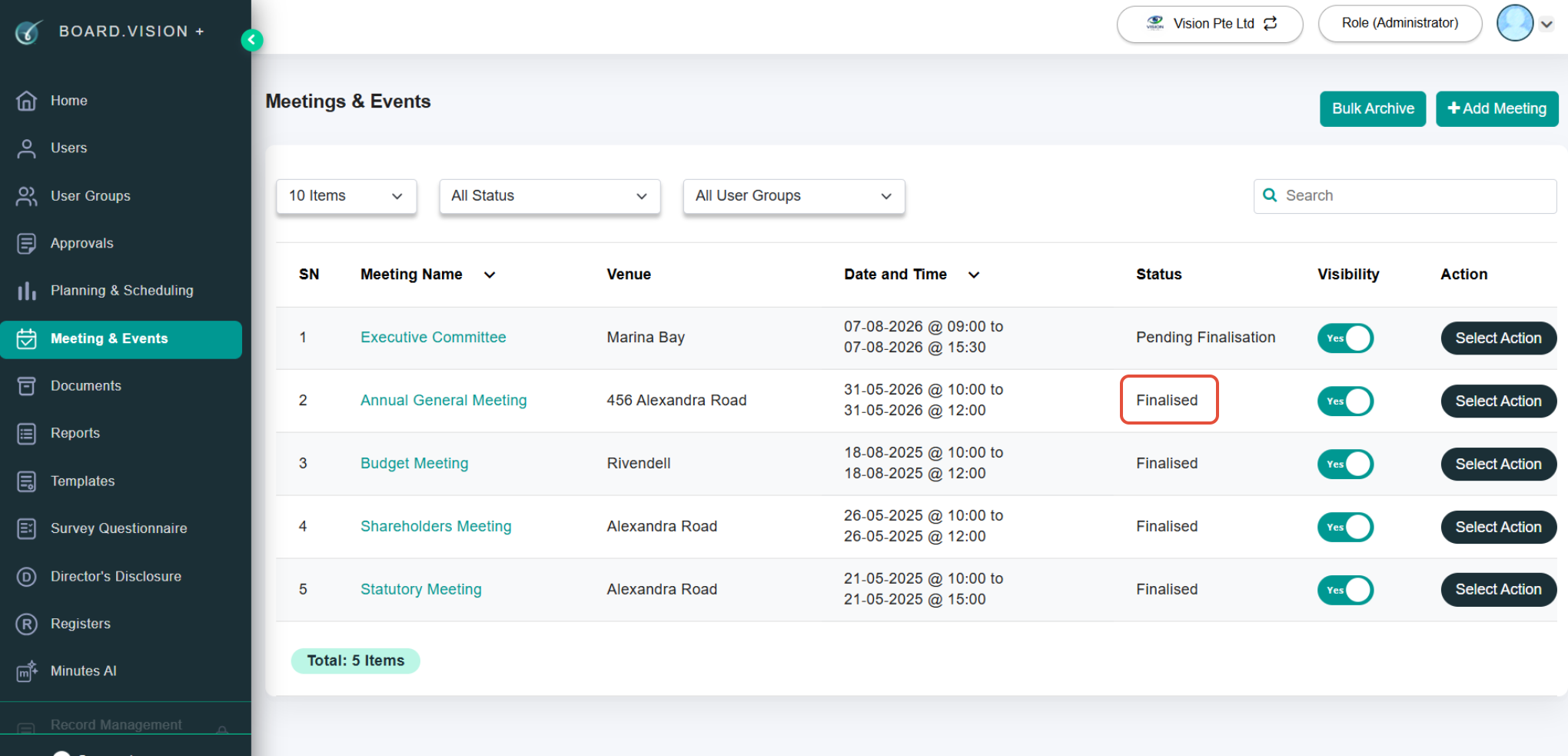This screenshot has height=756, width=1568.
Task: Open the Executive Committee meeting link
Action: tap(434, 338)
